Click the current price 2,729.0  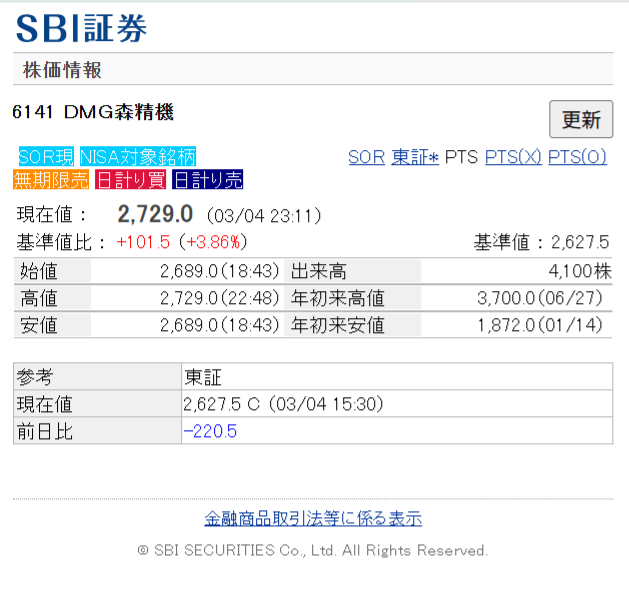pos(155,214)
